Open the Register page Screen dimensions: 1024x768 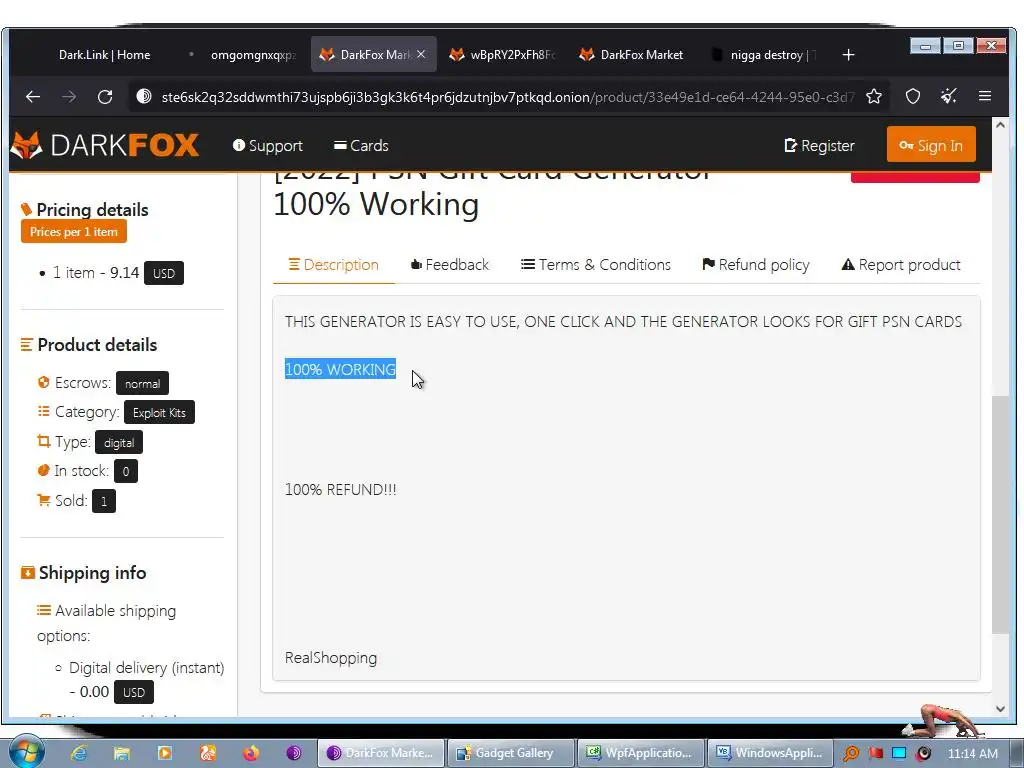(x=820, y=146)
